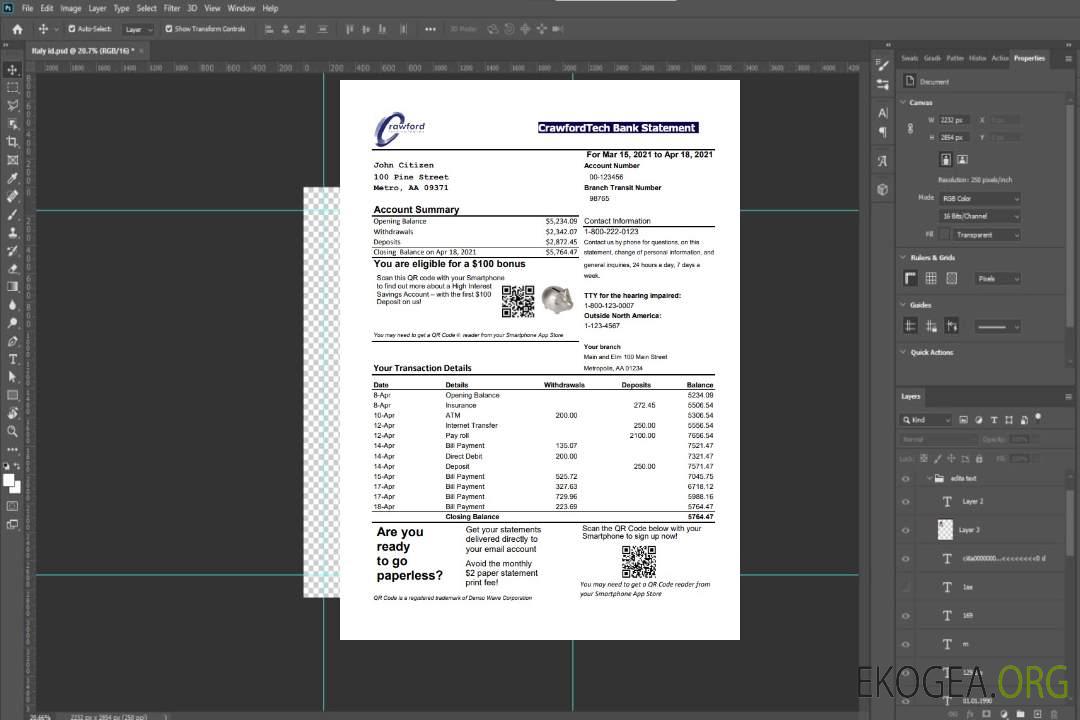Viewport: 1080px width, 720px height.
Task: Select the Pen tool
Action: click(x=12, y=341)
